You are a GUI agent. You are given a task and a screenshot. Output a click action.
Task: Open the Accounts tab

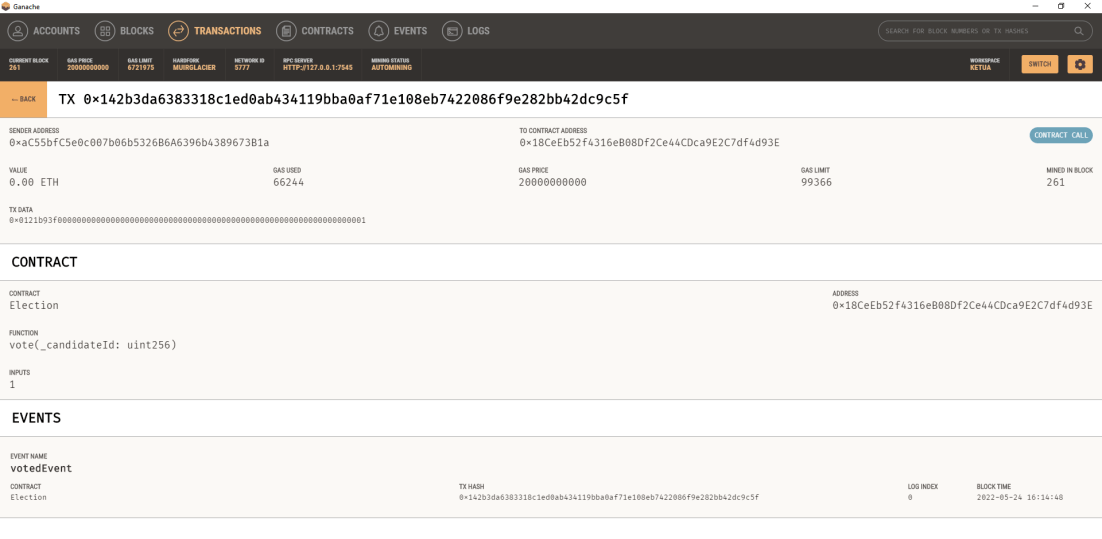(x=56, y=31)
